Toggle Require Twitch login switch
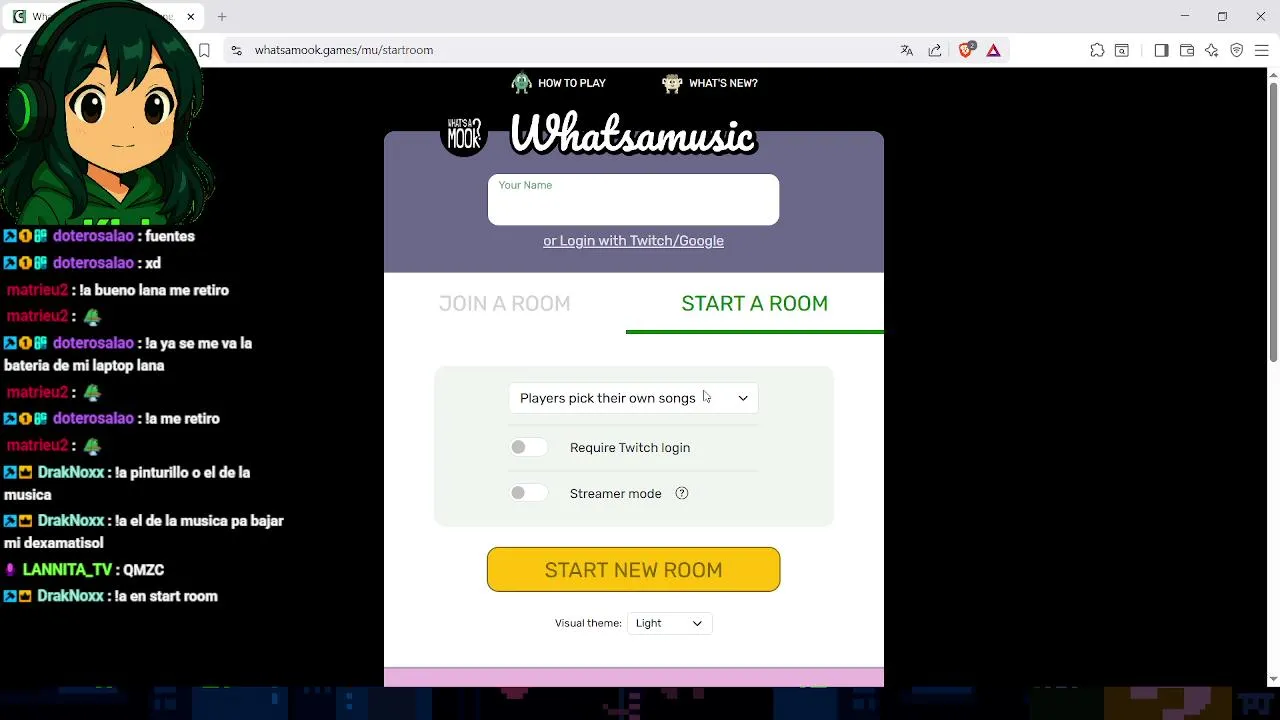Viewport: 1280px width, 720px height. point(528,447)
